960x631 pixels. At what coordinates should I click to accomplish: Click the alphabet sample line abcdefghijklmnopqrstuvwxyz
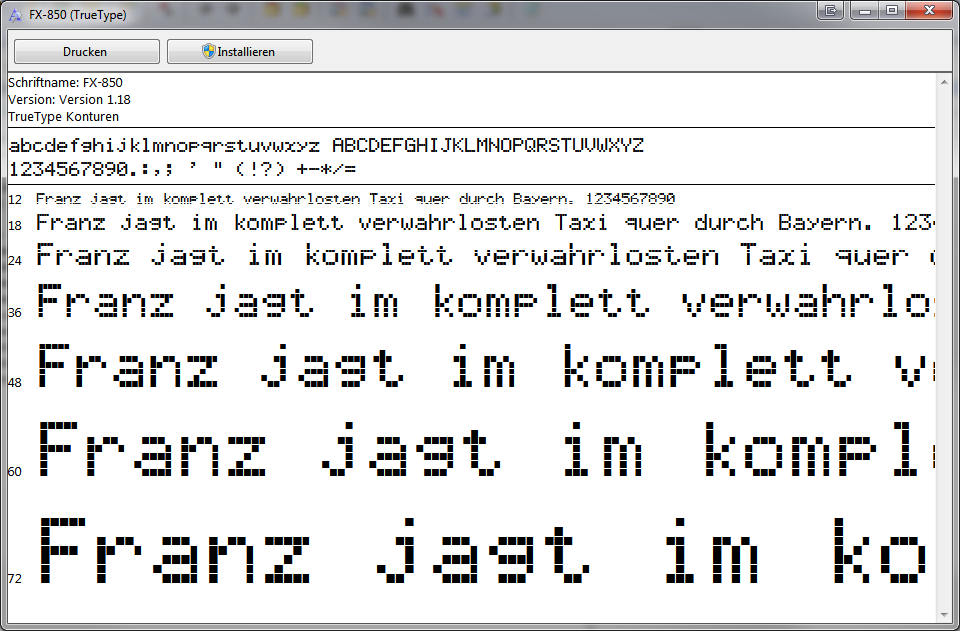(326, 146)
